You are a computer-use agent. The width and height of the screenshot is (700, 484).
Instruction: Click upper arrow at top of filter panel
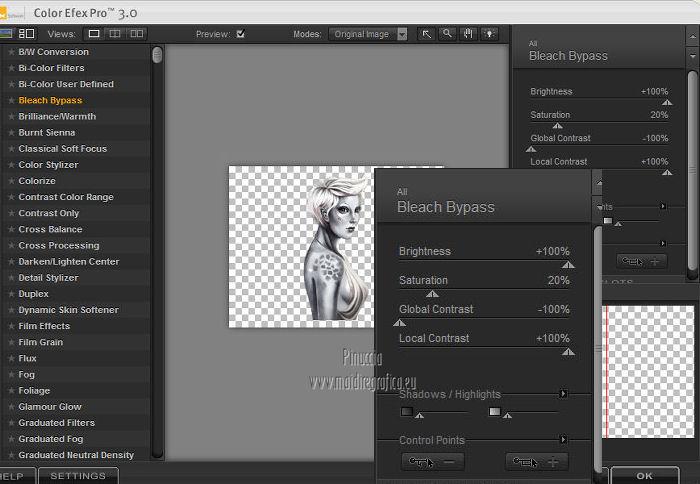click(692, 37)
